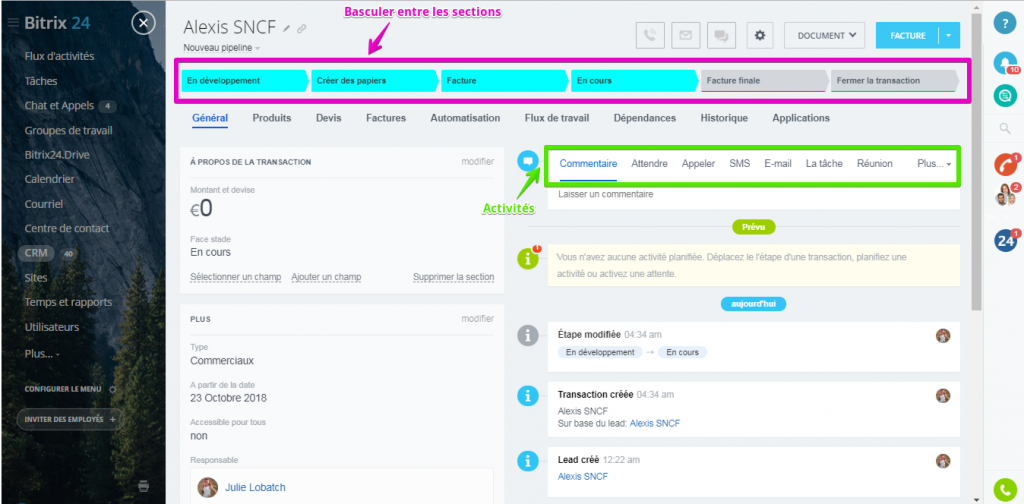1024x504 pixels.
Task: Set stage to En développement
Action: click(244, 81)
